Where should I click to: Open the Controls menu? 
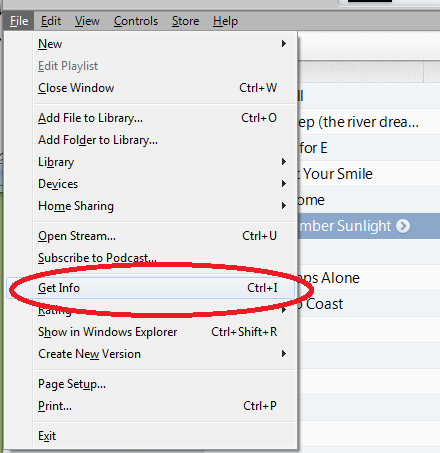[136, 21]
